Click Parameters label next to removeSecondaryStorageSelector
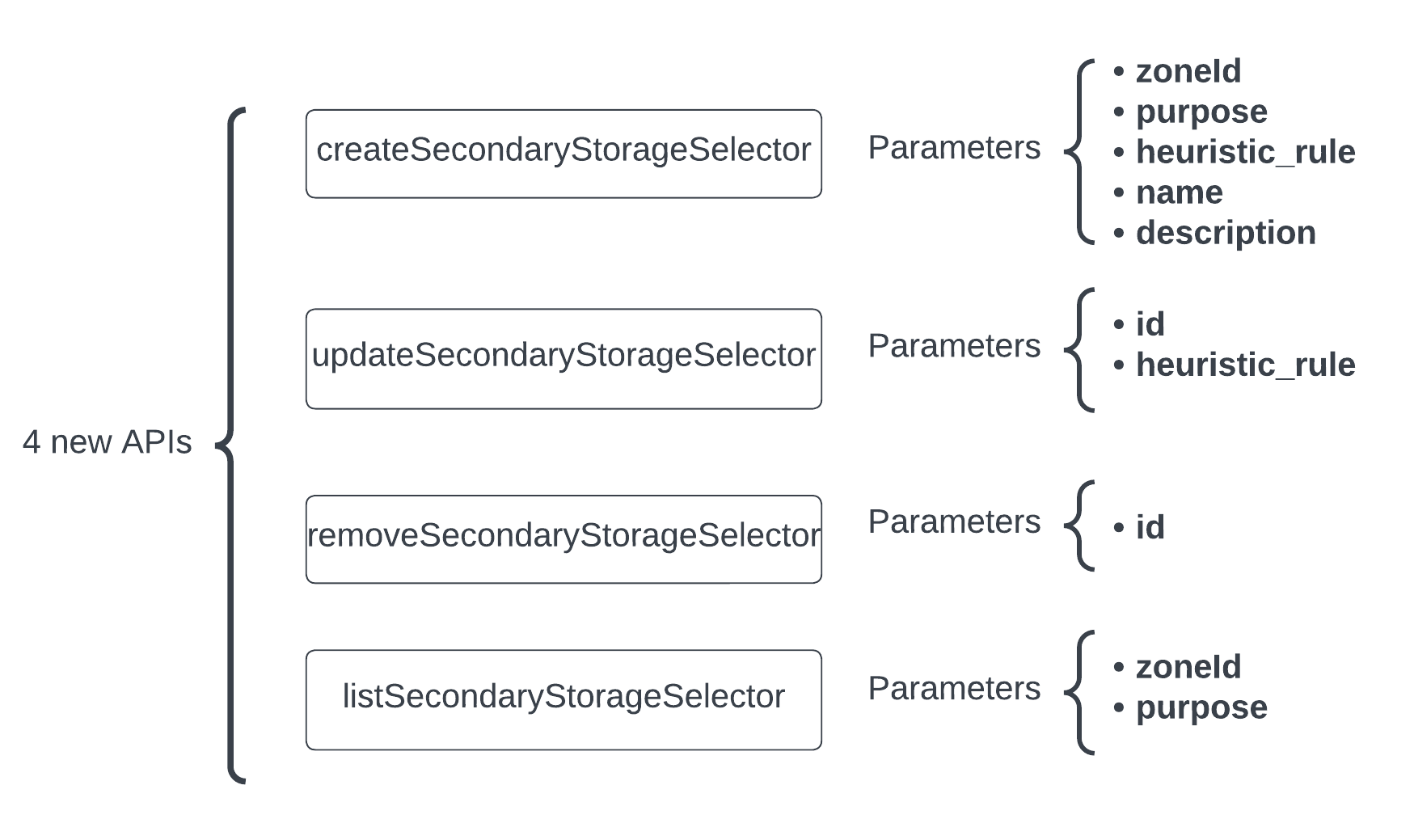1414x840 pixels. click(x=954, y=522)
